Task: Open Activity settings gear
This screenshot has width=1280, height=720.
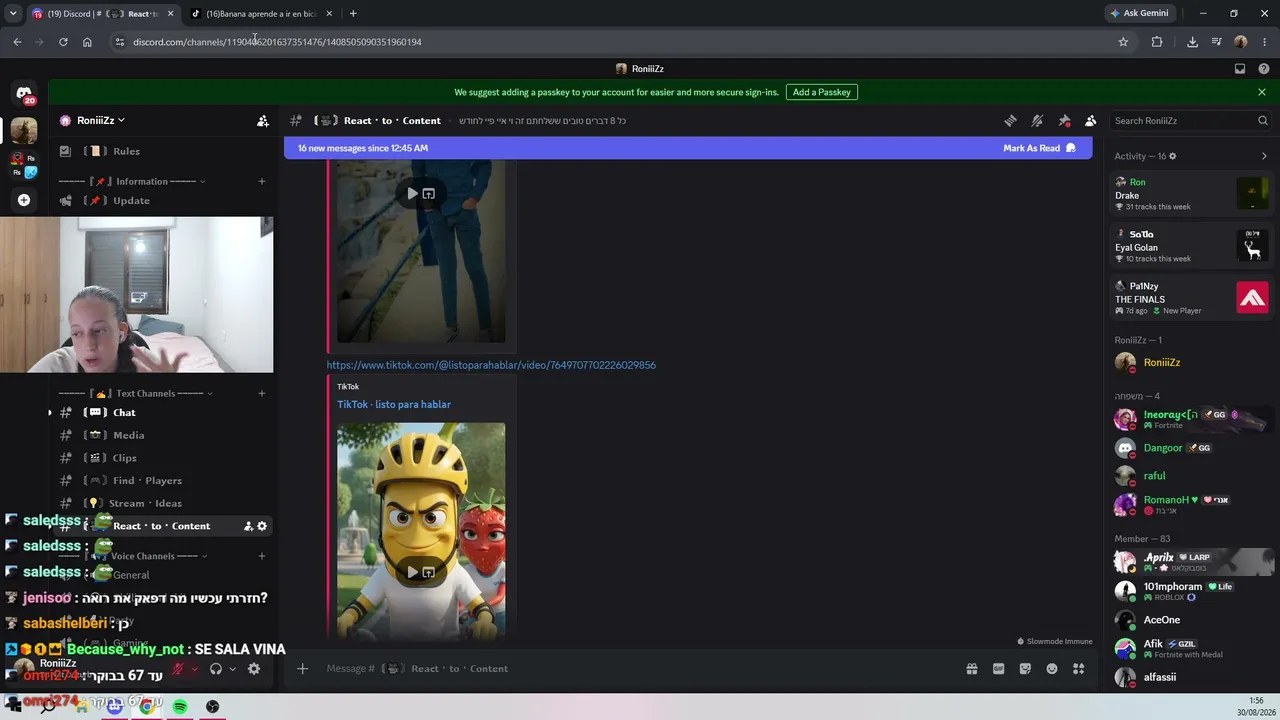Action: click(1173, 156)
